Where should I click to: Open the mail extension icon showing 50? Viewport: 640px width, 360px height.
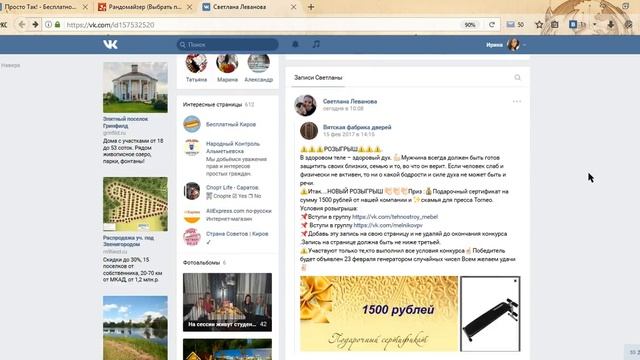coord(515,24)
